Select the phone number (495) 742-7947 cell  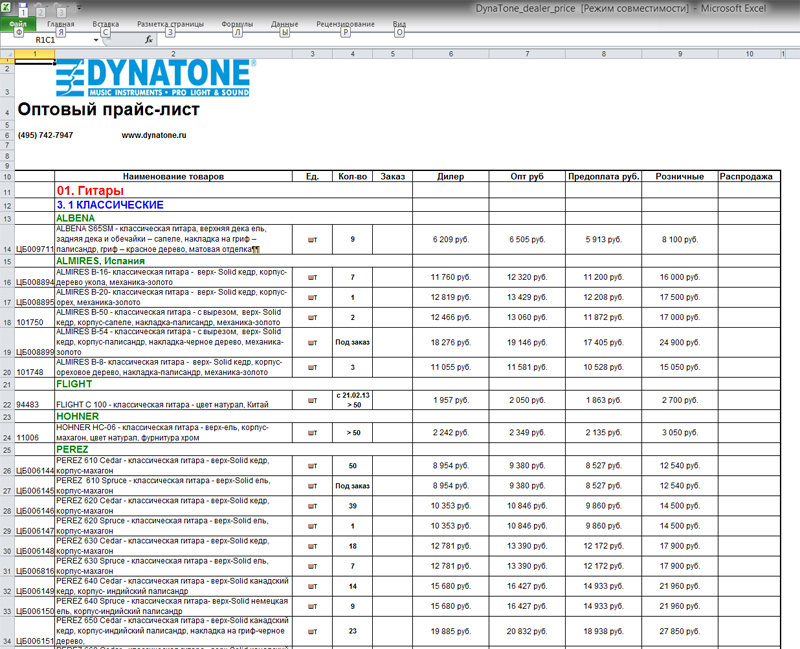pyautogui.click(x=45, y=135)
